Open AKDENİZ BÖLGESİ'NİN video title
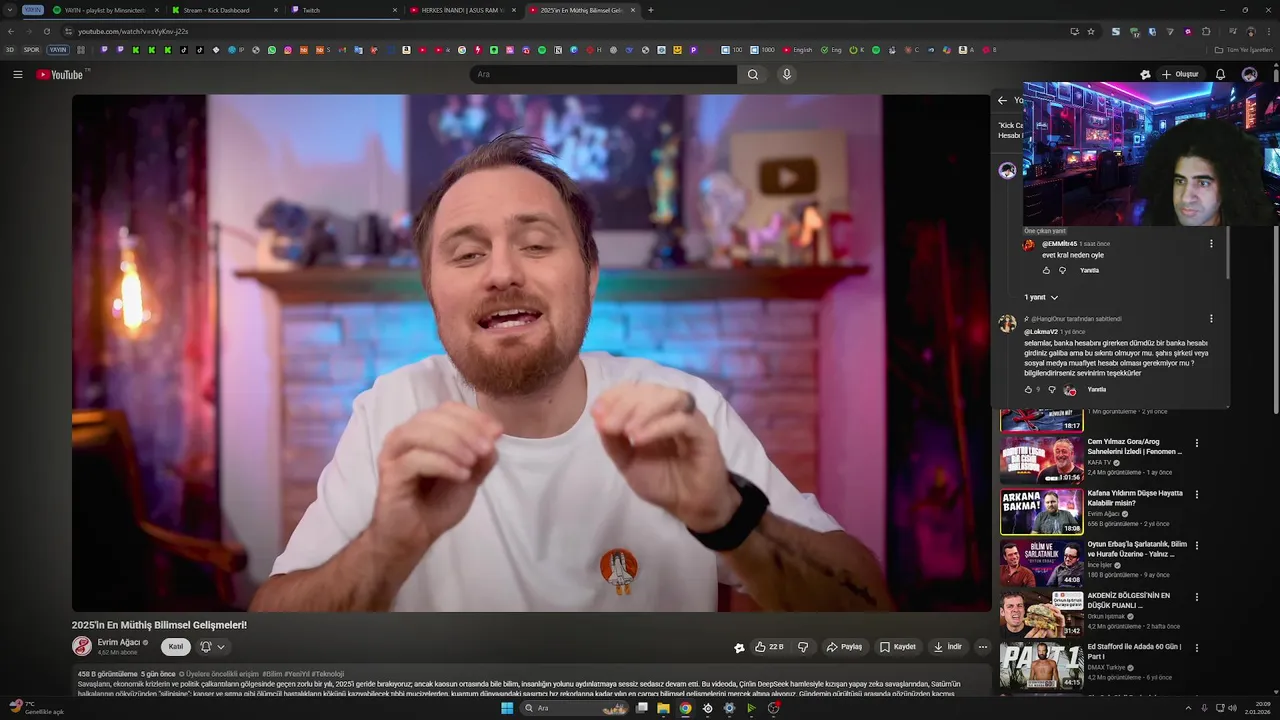This screenshot has width=1280, height=720. [1129, 600]
